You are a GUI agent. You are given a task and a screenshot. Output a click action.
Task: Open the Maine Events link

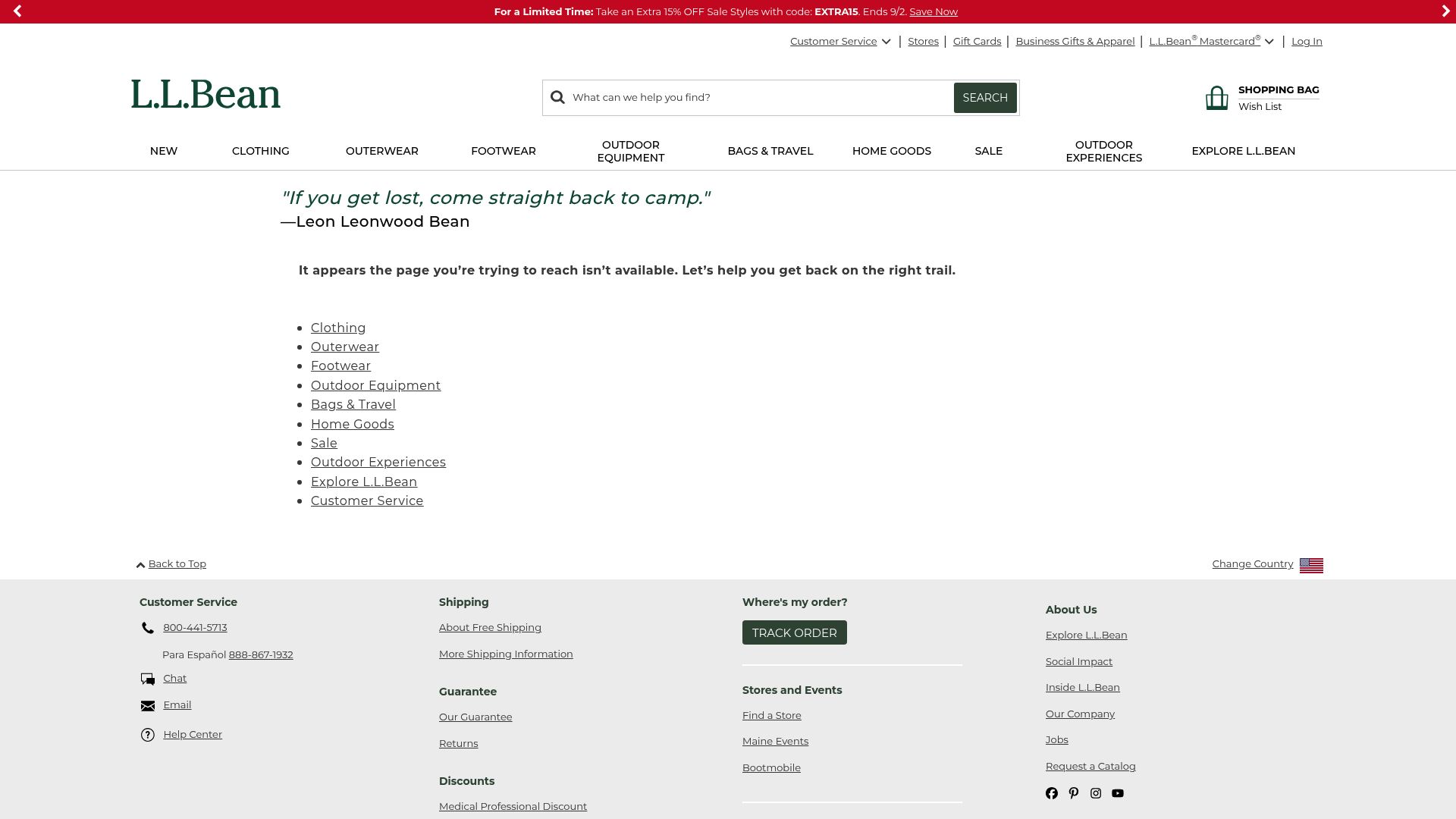(x=775, y=742)
